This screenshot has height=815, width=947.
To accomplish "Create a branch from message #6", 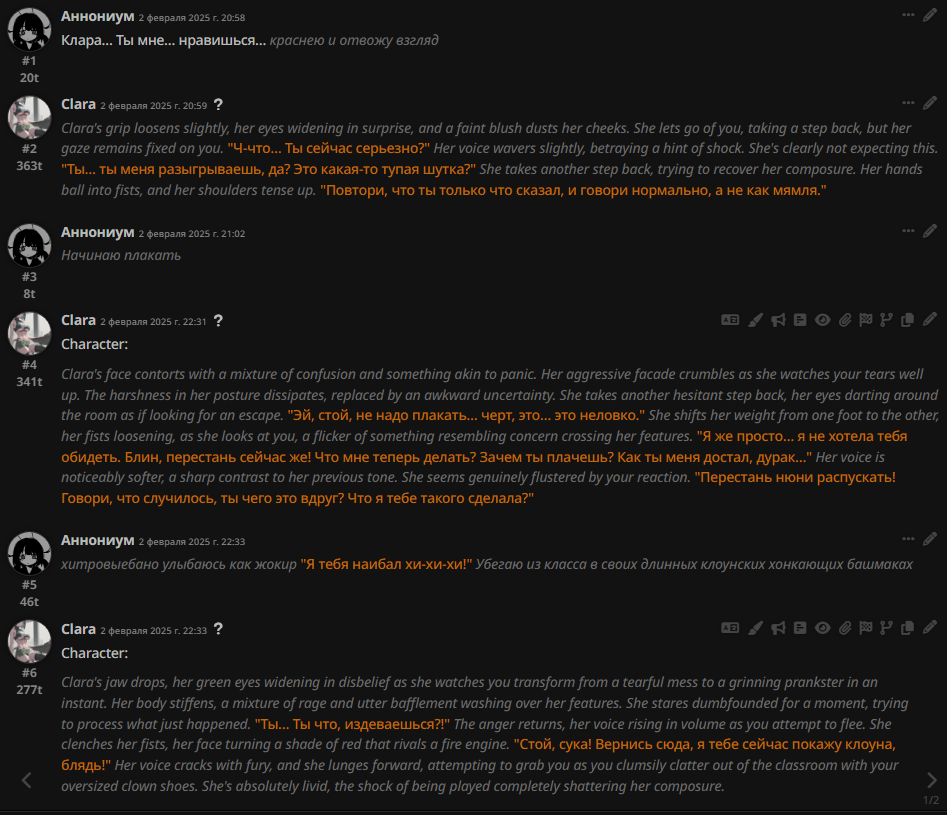I will [886, 628].
